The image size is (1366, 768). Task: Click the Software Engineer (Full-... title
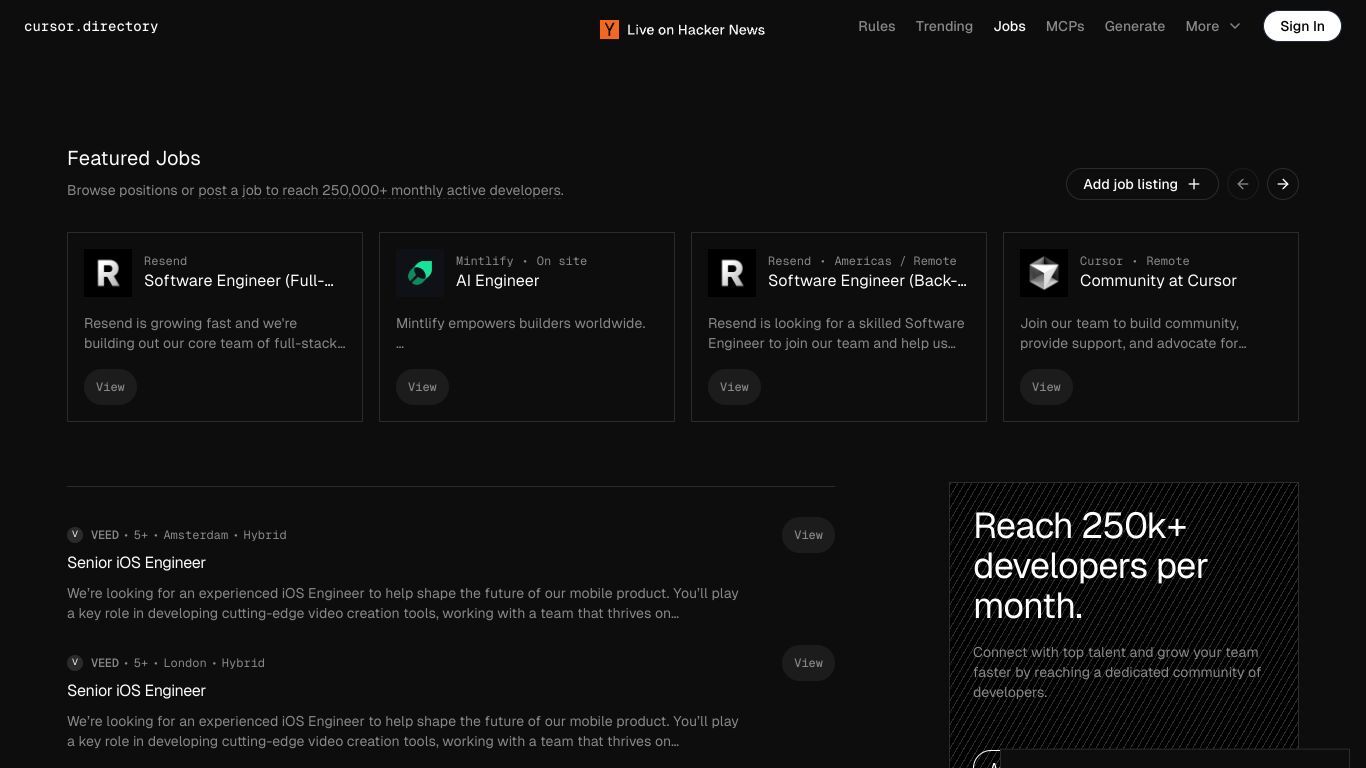[239, 281]
